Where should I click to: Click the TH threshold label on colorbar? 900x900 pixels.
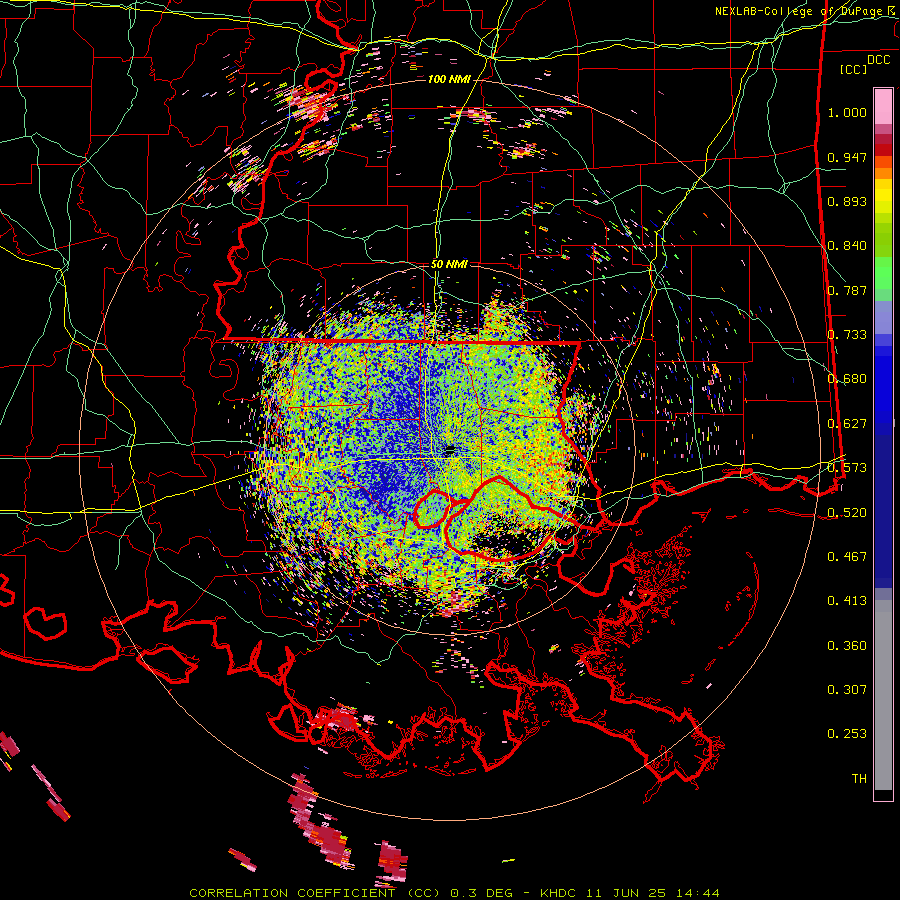pos(859,778)
